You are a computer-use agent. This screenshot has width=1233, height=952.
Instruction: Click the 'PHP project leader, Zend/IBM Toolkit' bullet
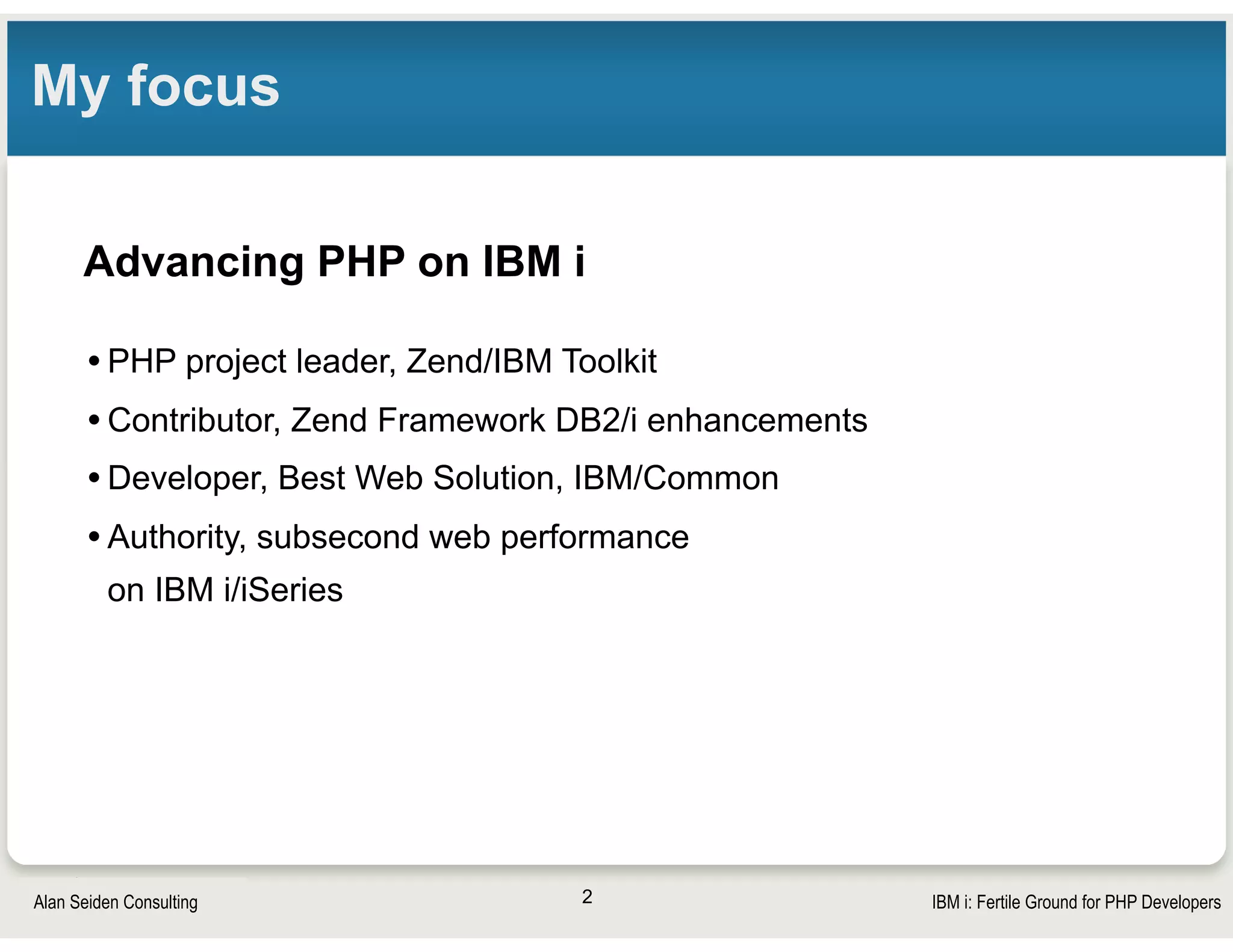[381, 362]
